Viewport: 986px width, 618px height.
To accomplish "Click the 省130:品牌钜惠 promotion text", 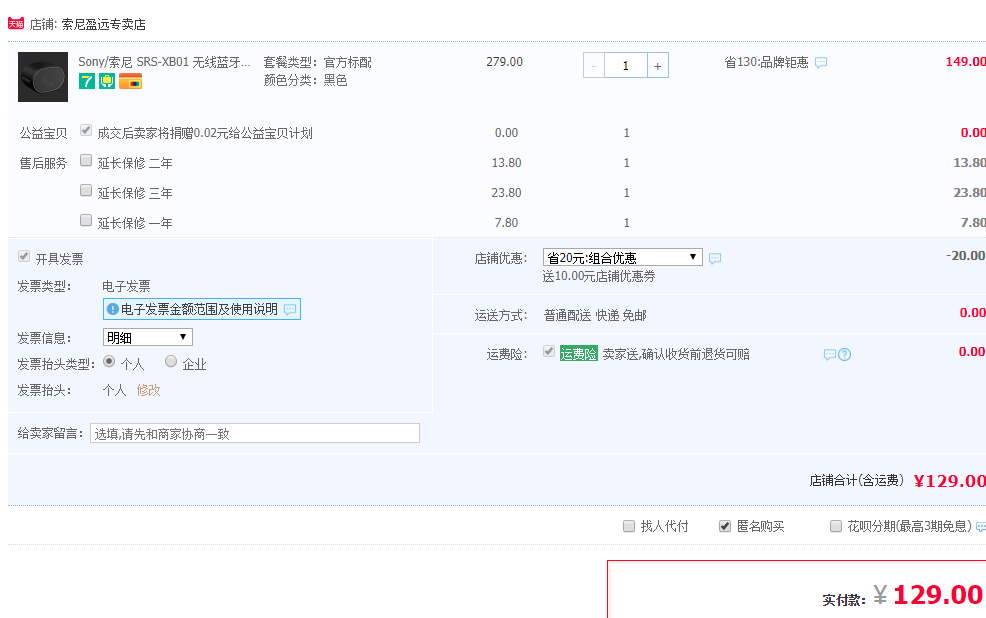I will (x=766, y=62).
